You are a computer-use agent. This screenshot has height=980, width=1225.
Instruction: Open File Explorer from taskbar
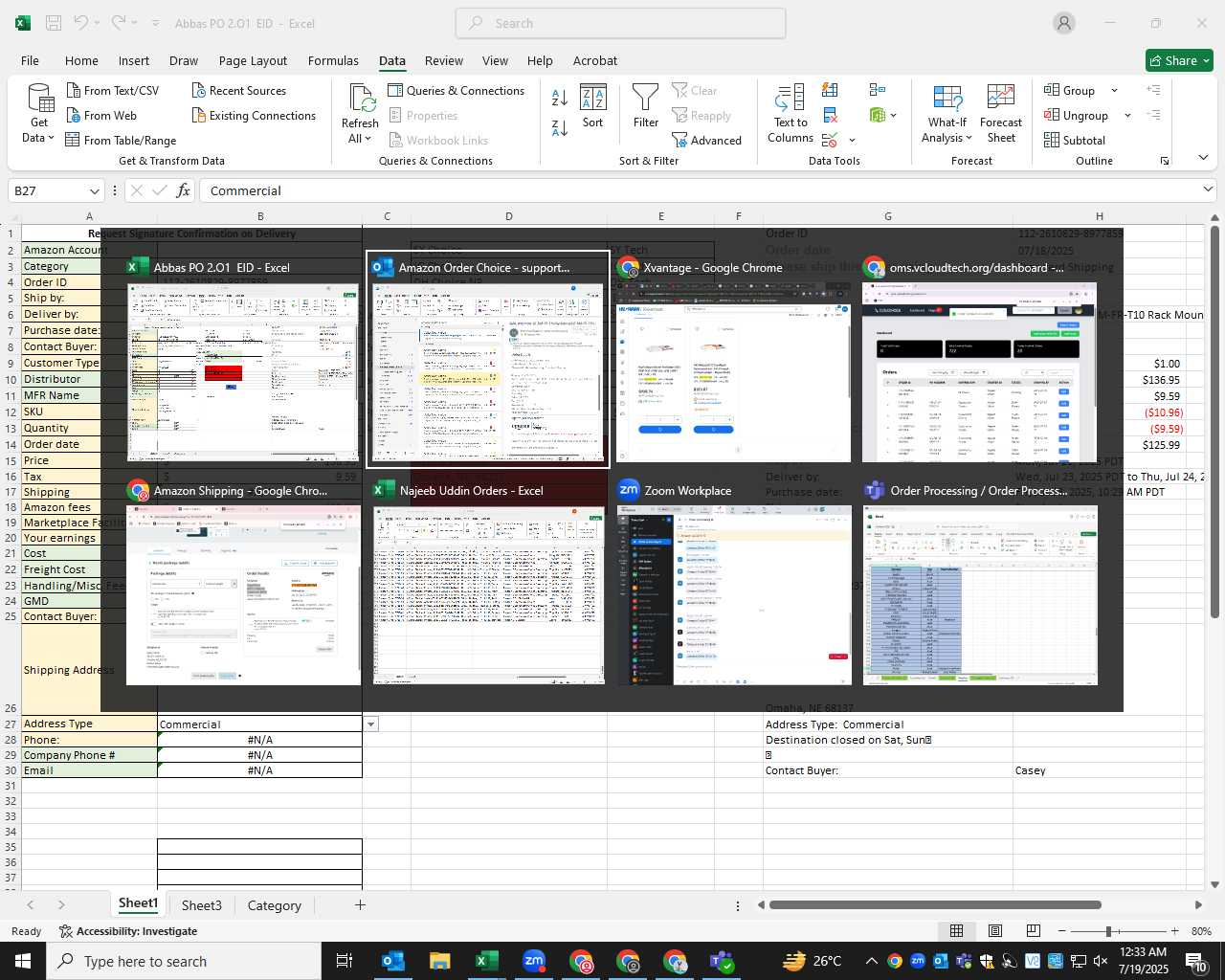tap(439, 961)
